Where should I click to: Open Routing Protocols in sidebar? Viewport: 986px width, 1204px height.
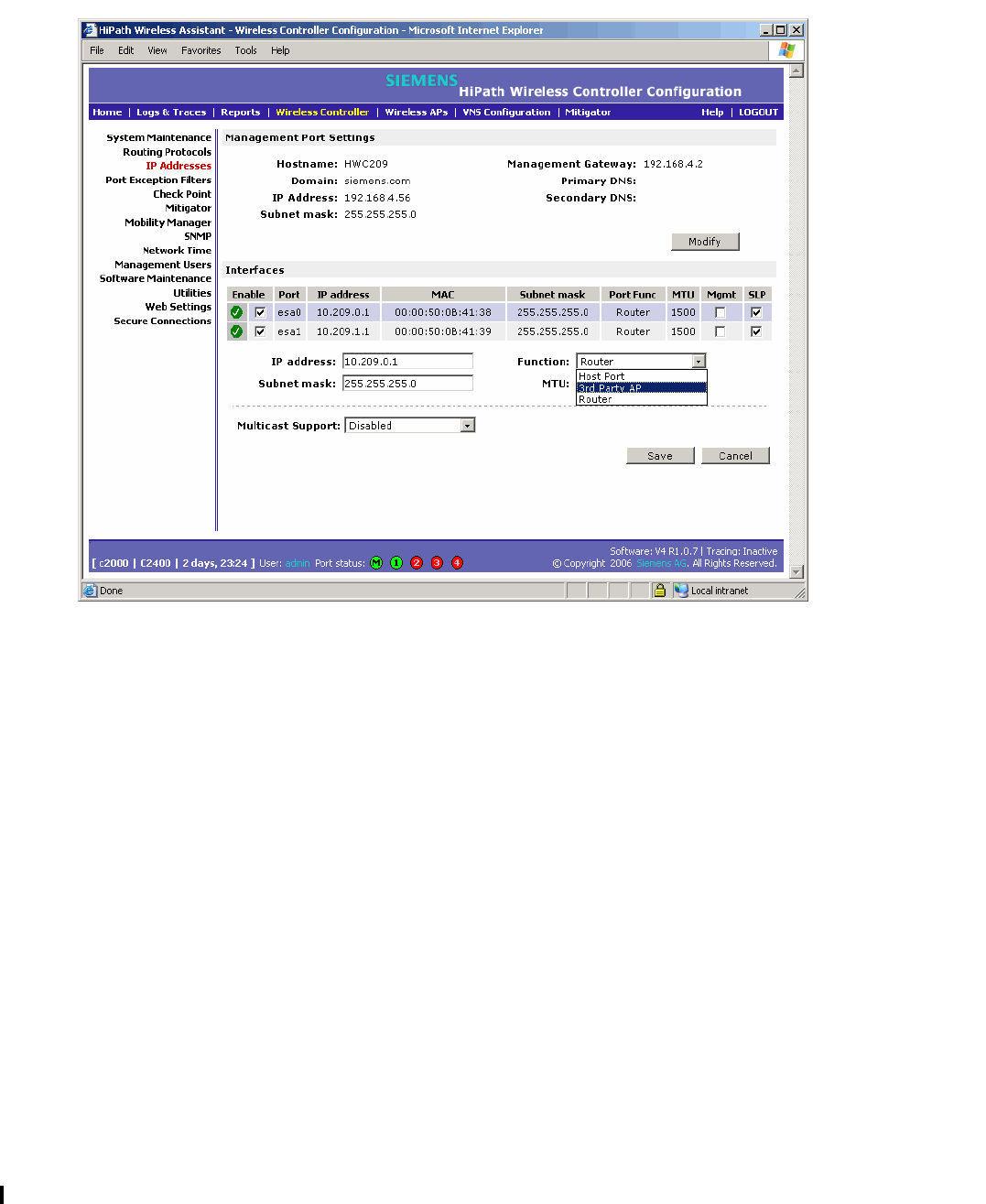point(167,152)
